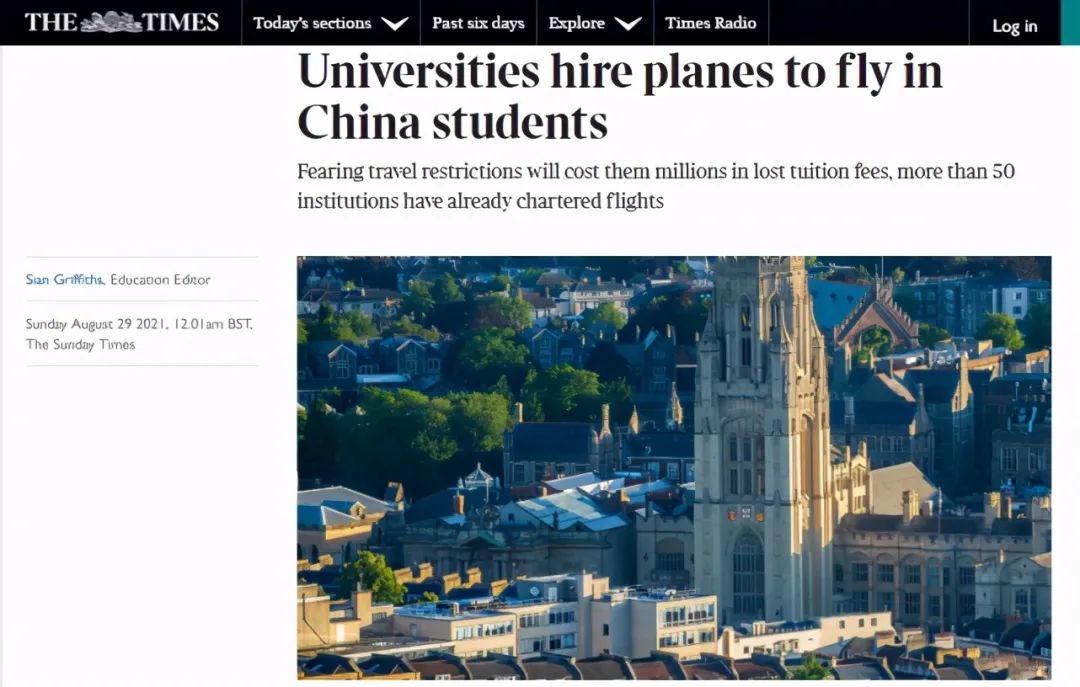
Task: Click the article hero photo of university tower
Action: tap(674, 470)
